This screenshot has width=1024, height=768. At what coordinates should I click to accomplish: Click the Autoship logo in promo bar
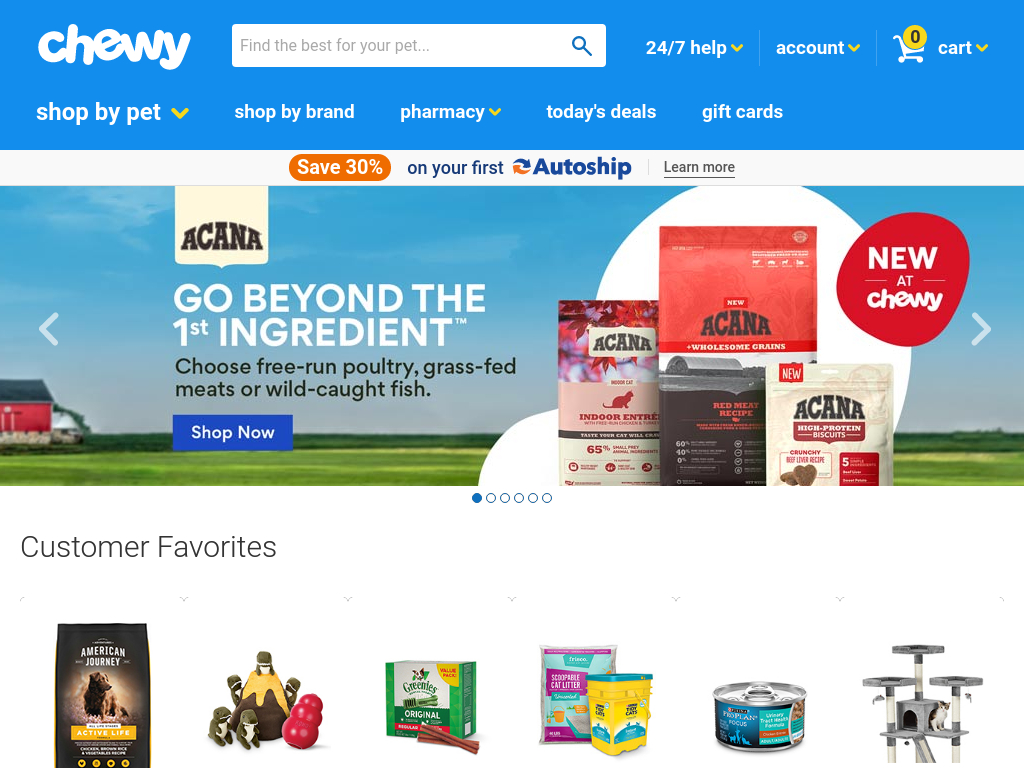(x=572, y=167)
